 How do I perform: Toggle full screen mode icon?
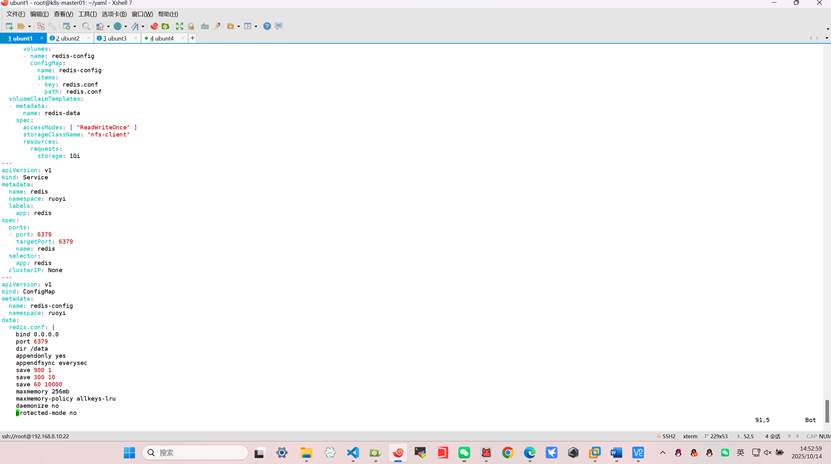(179, 26)
